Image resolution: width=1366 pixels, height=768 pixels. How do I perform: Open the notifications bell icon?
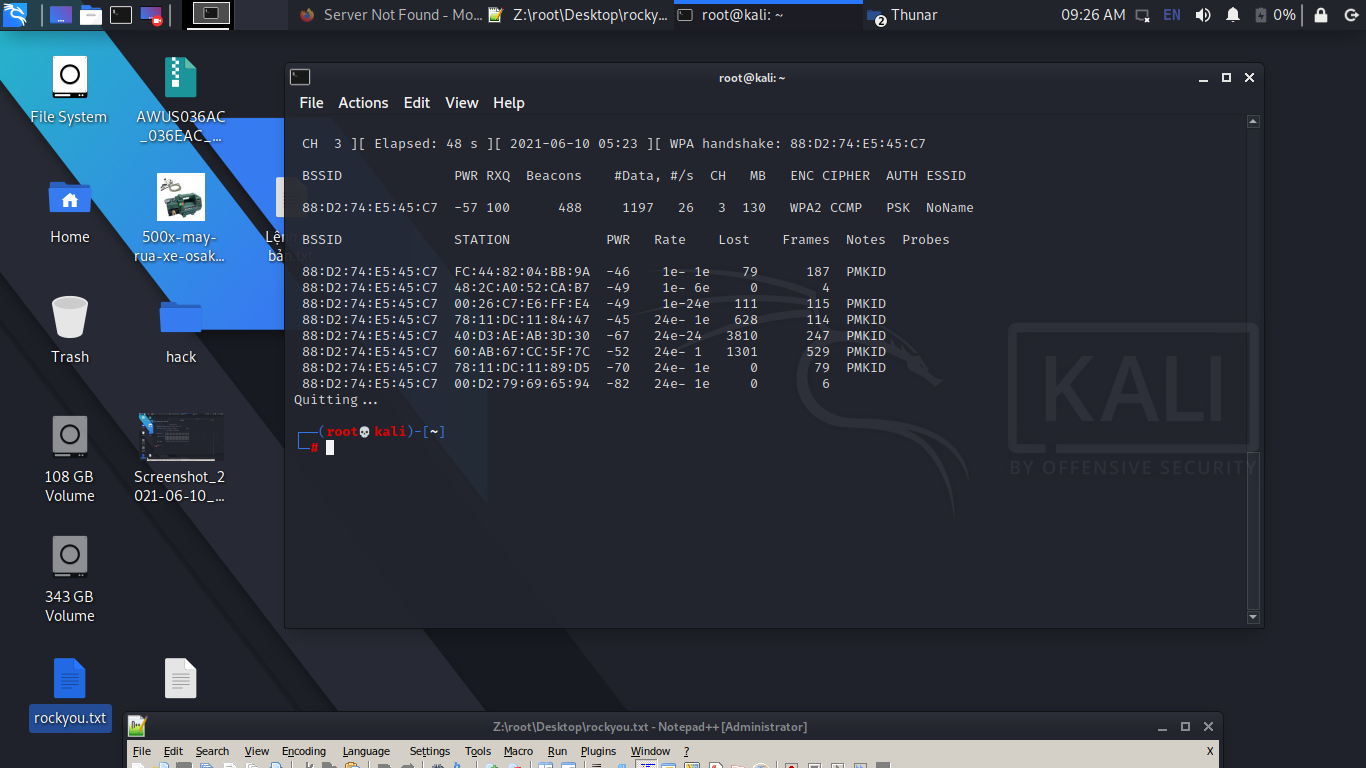(1233, 15)
